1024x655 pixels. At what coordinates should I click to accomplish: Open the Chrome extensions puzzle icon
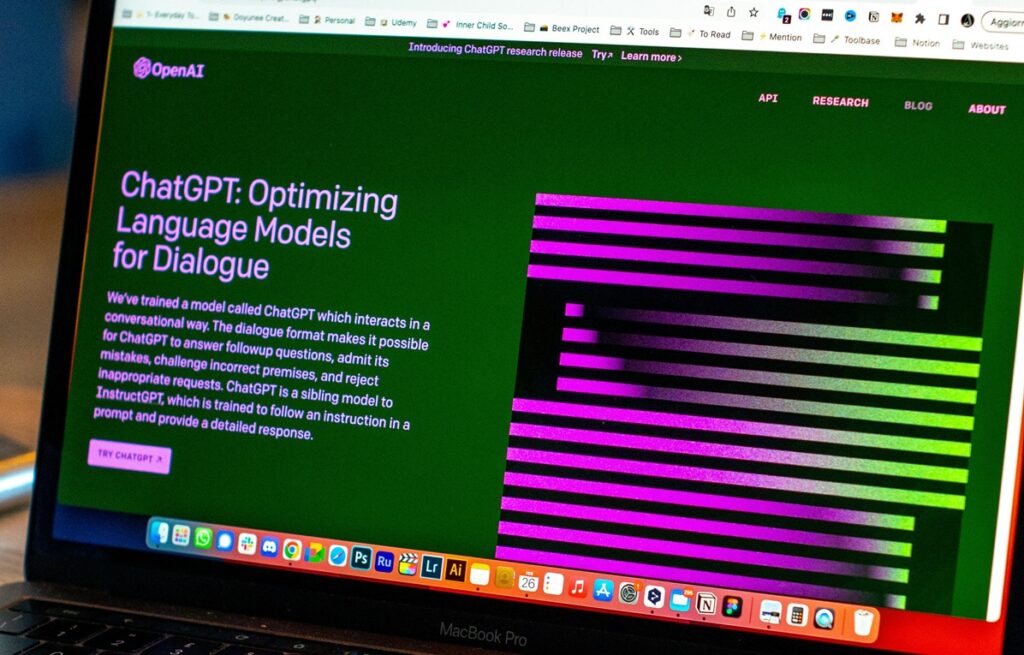[919, 18]
